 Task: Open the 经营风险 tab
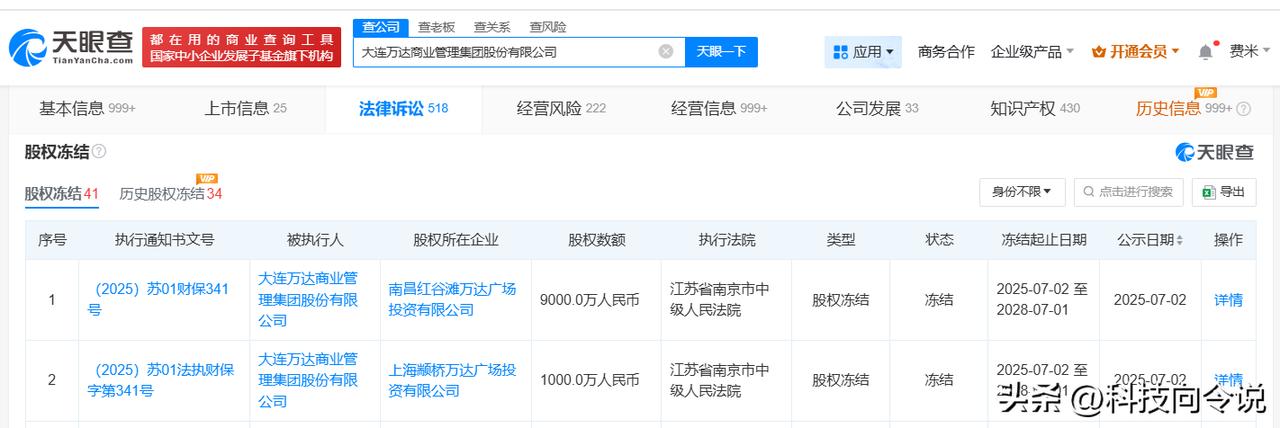[561, 108]
